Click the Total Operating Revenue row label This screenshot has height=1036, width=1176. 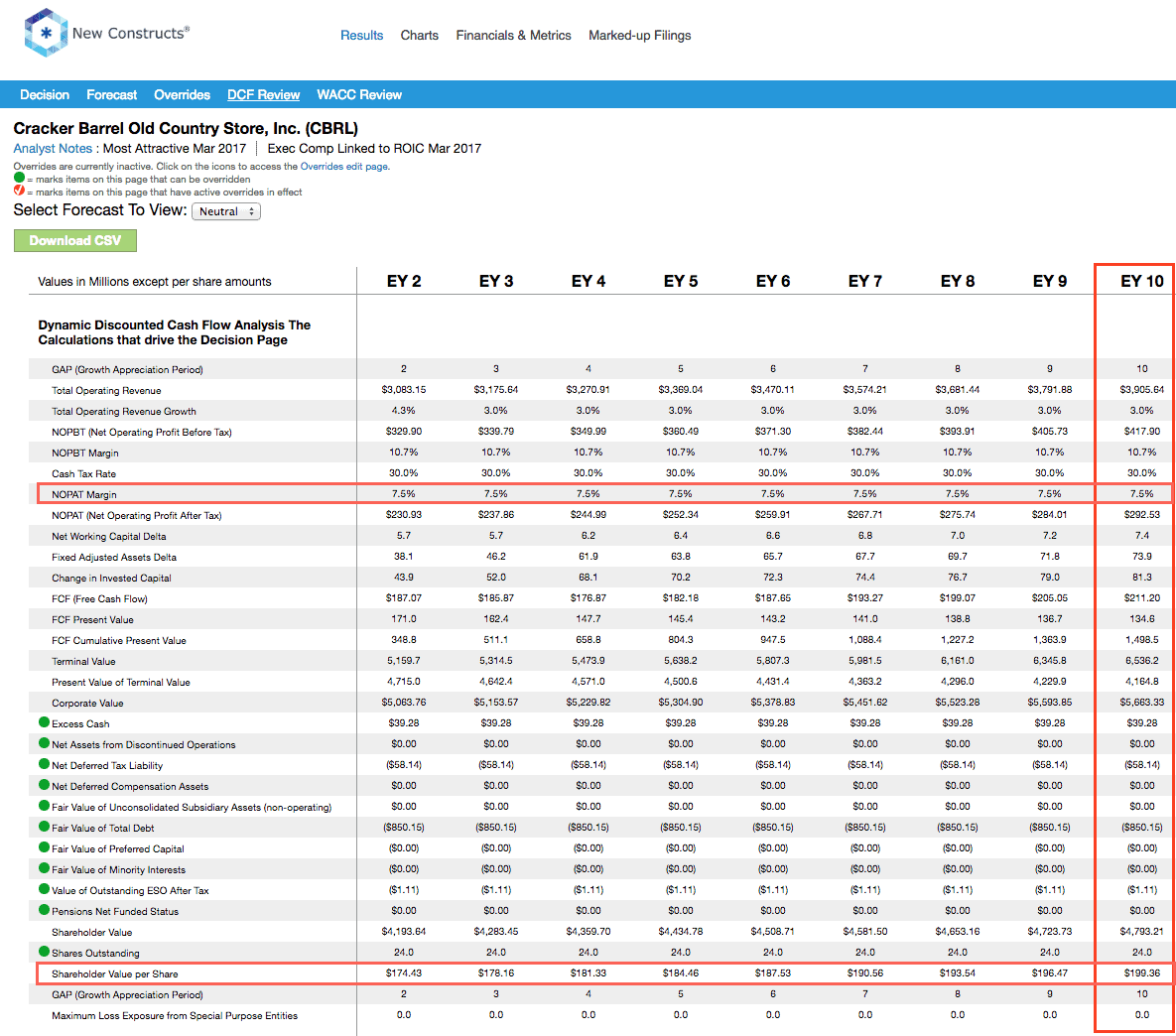click(x=106, y=390)
